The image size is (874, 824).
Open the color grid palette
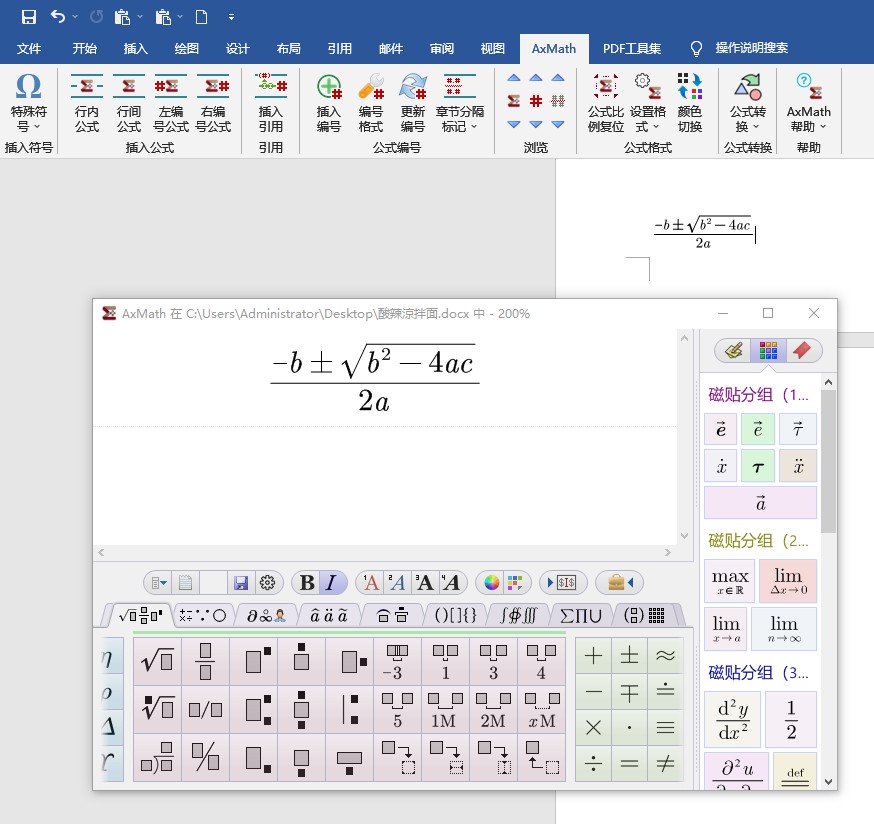(x=516, y=583)
